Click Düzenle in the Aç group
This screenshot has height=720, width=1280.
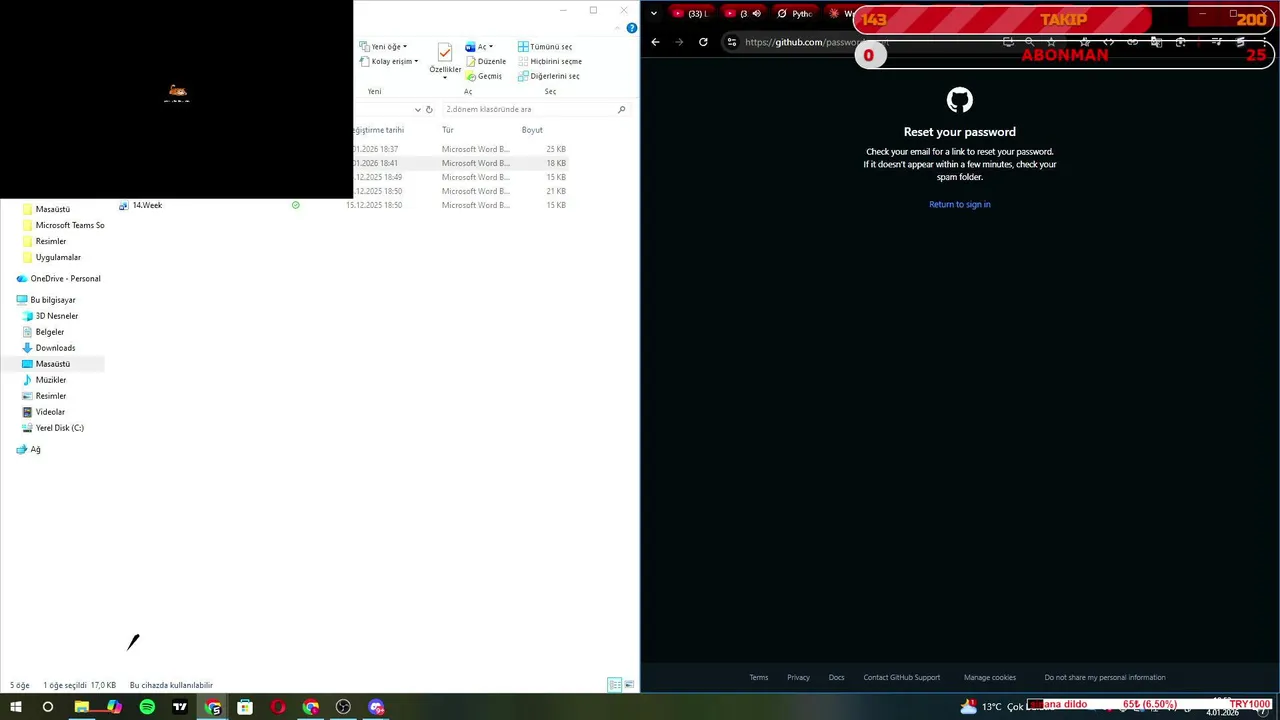click(x=484, y=62)
